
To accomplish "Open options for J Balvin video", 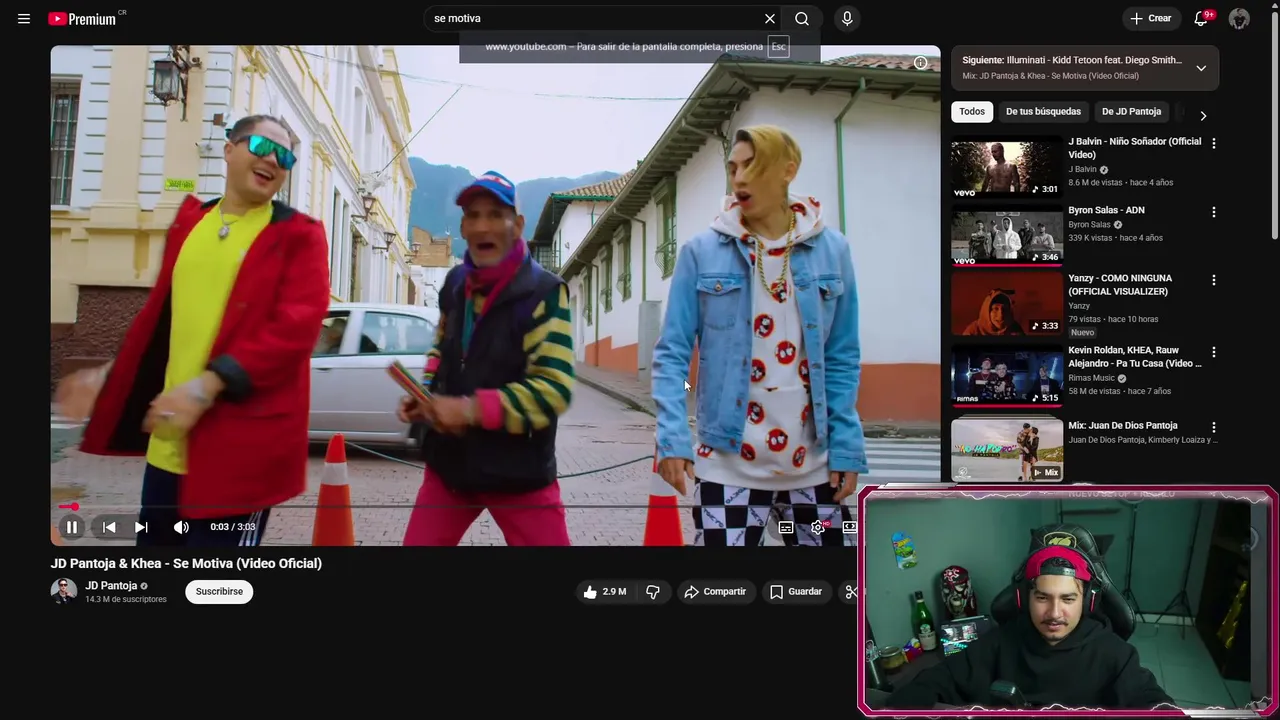I will [1214, 144].
